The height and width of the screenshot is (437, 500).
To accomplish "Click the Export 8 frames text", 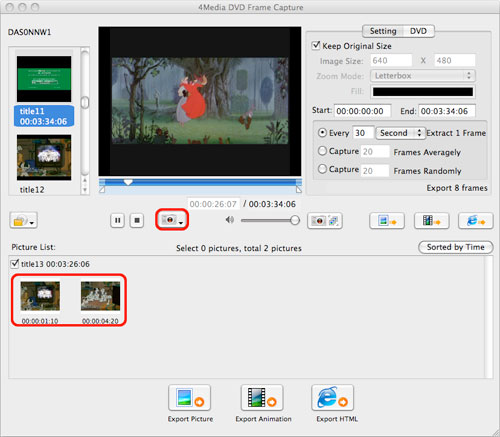I will pyautogui.click(x=457, y=188).
